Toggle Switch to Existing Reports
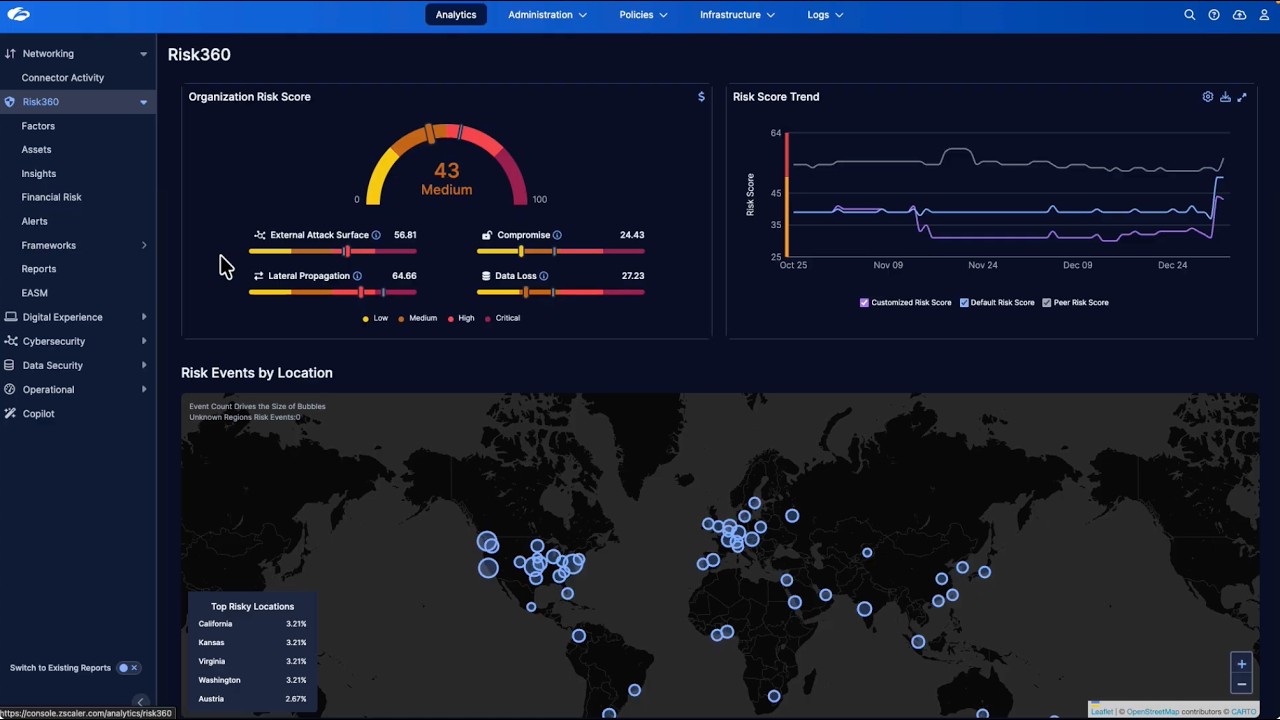 [x=128, y=668]
